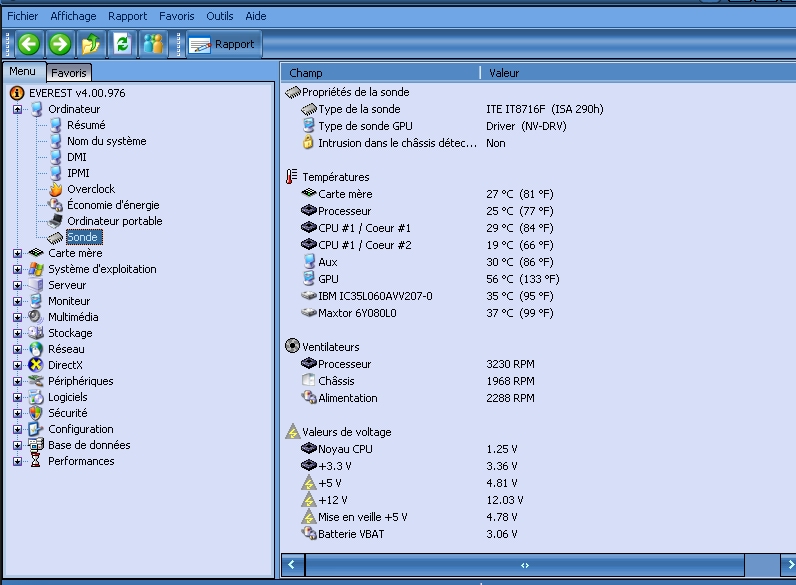Switch to the Favoris tab
Screen dimensions: 796x585
(69, 73)
